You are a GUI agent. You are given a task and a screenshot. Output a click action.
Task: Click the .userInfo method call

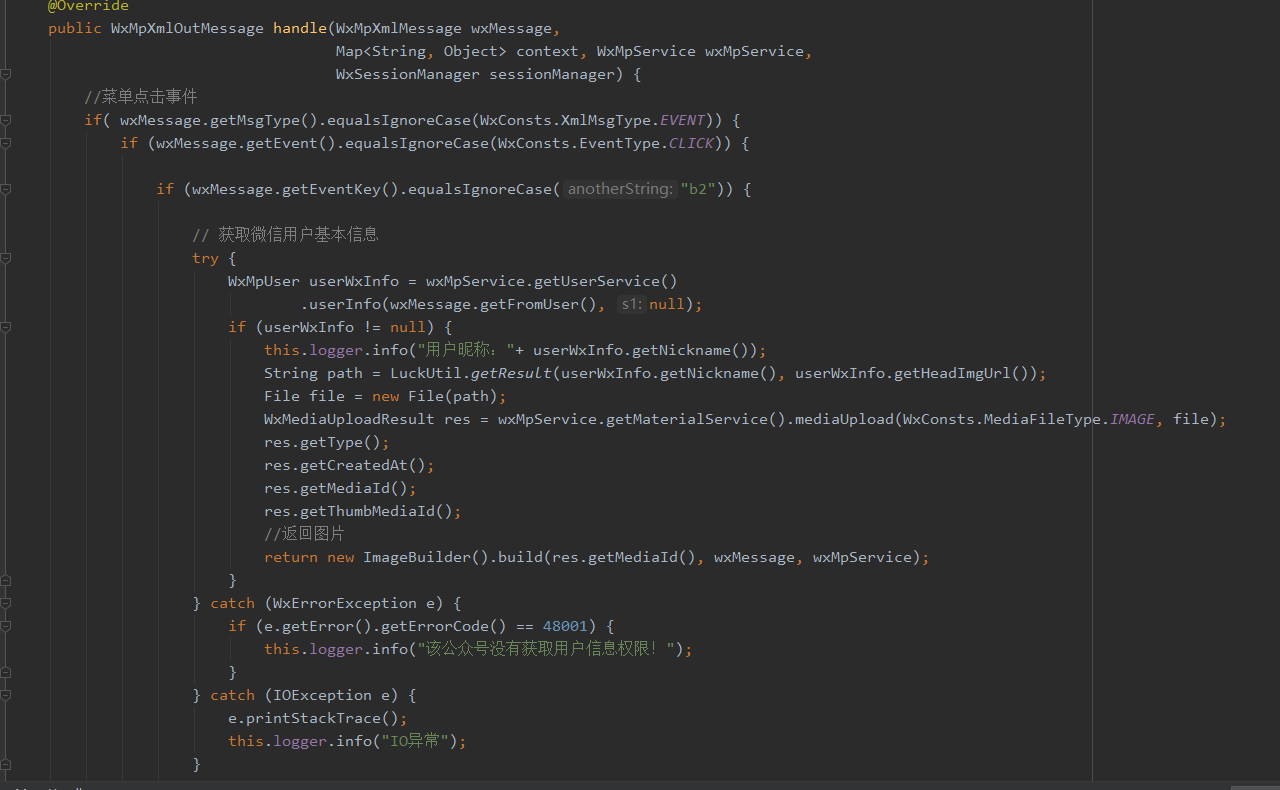pos(341,304)
